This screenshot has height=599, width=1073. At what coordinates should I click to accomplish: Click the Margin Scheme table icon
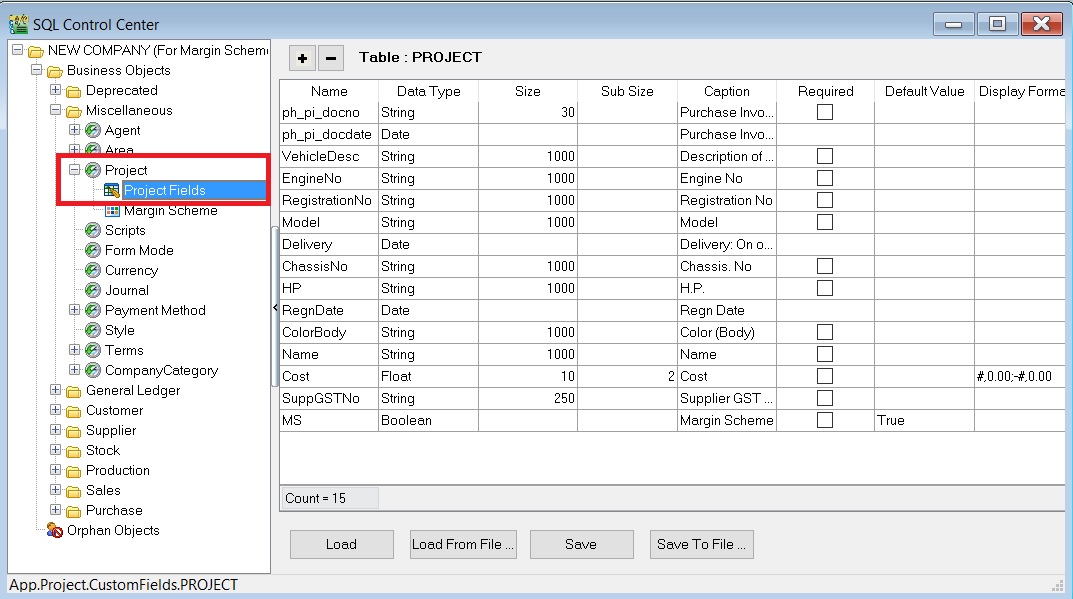coord(112,210)
